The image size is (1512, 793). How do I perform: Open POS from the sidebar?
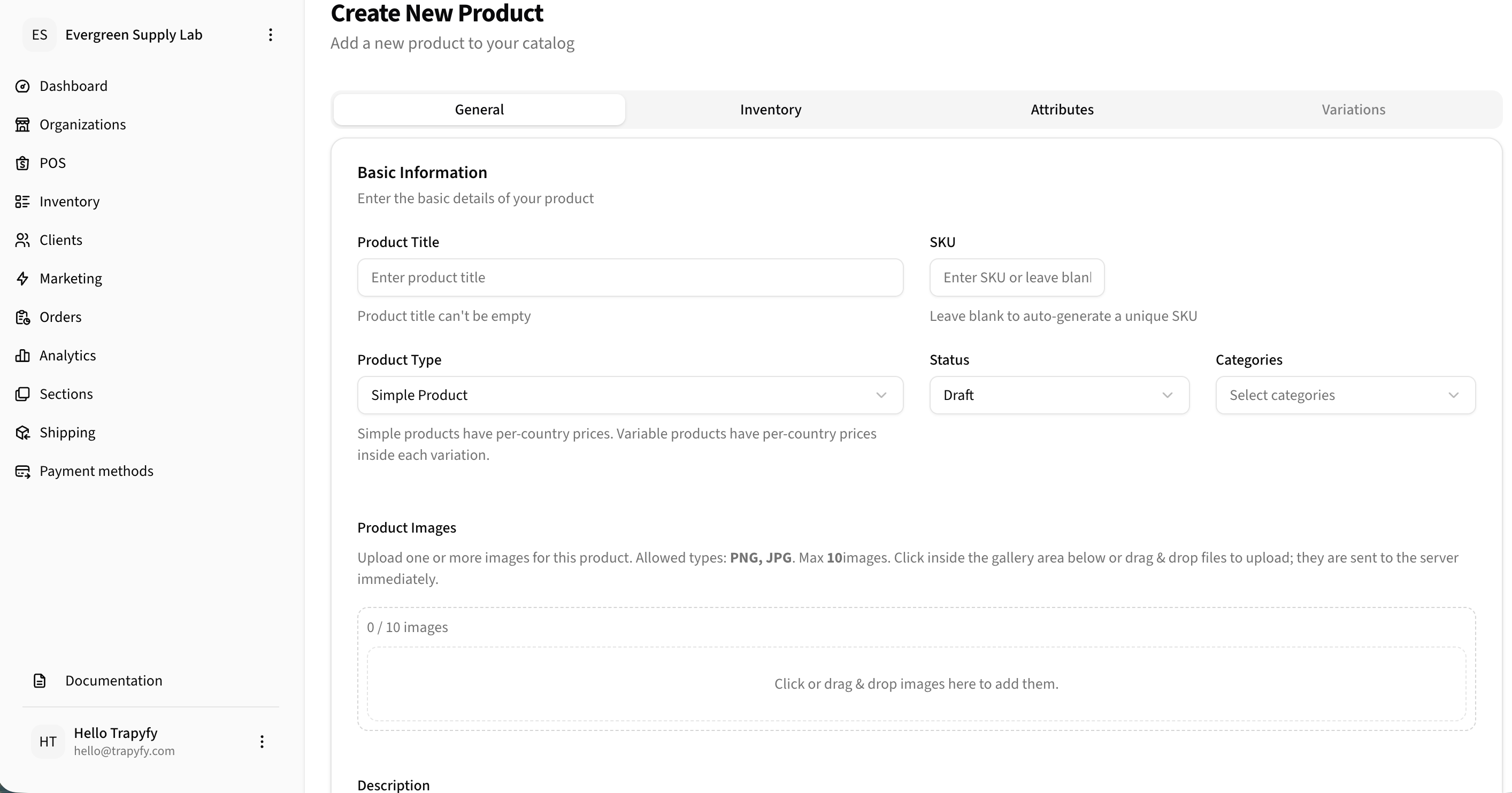53,163
